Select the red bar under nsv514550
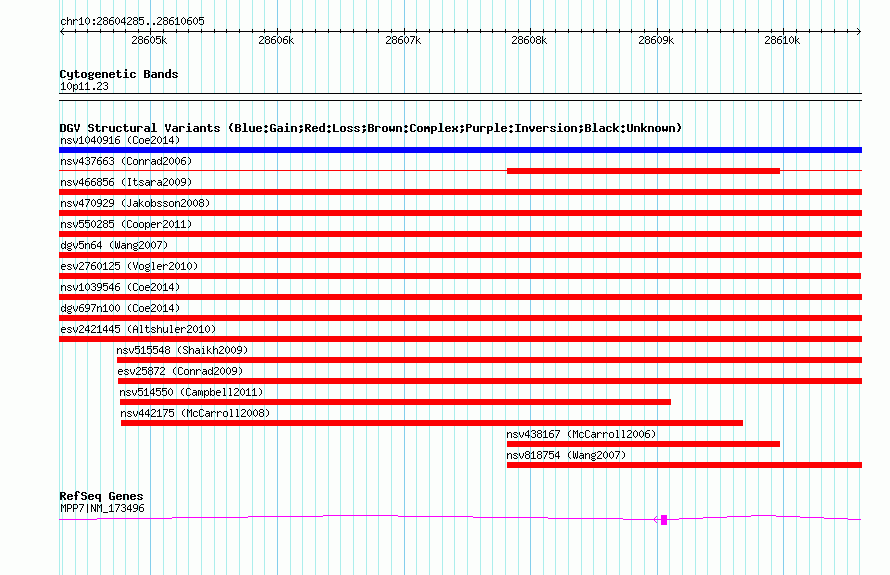This screenshot has height=575, width=890. click(395, 402)
